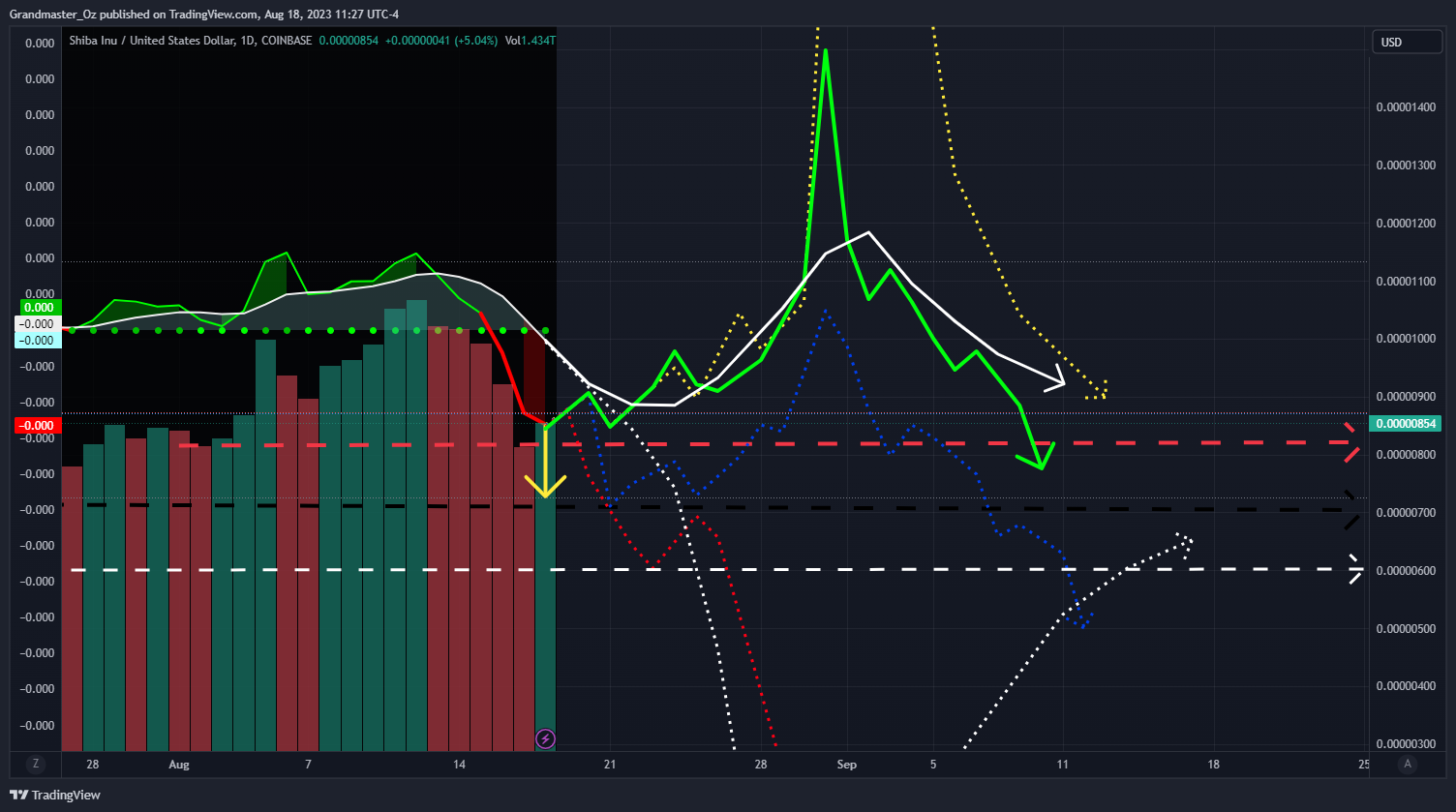The height and width of the screenshot is (812, 1456).
Task: Click the Z timezone icon
Action: click(36, 764)
